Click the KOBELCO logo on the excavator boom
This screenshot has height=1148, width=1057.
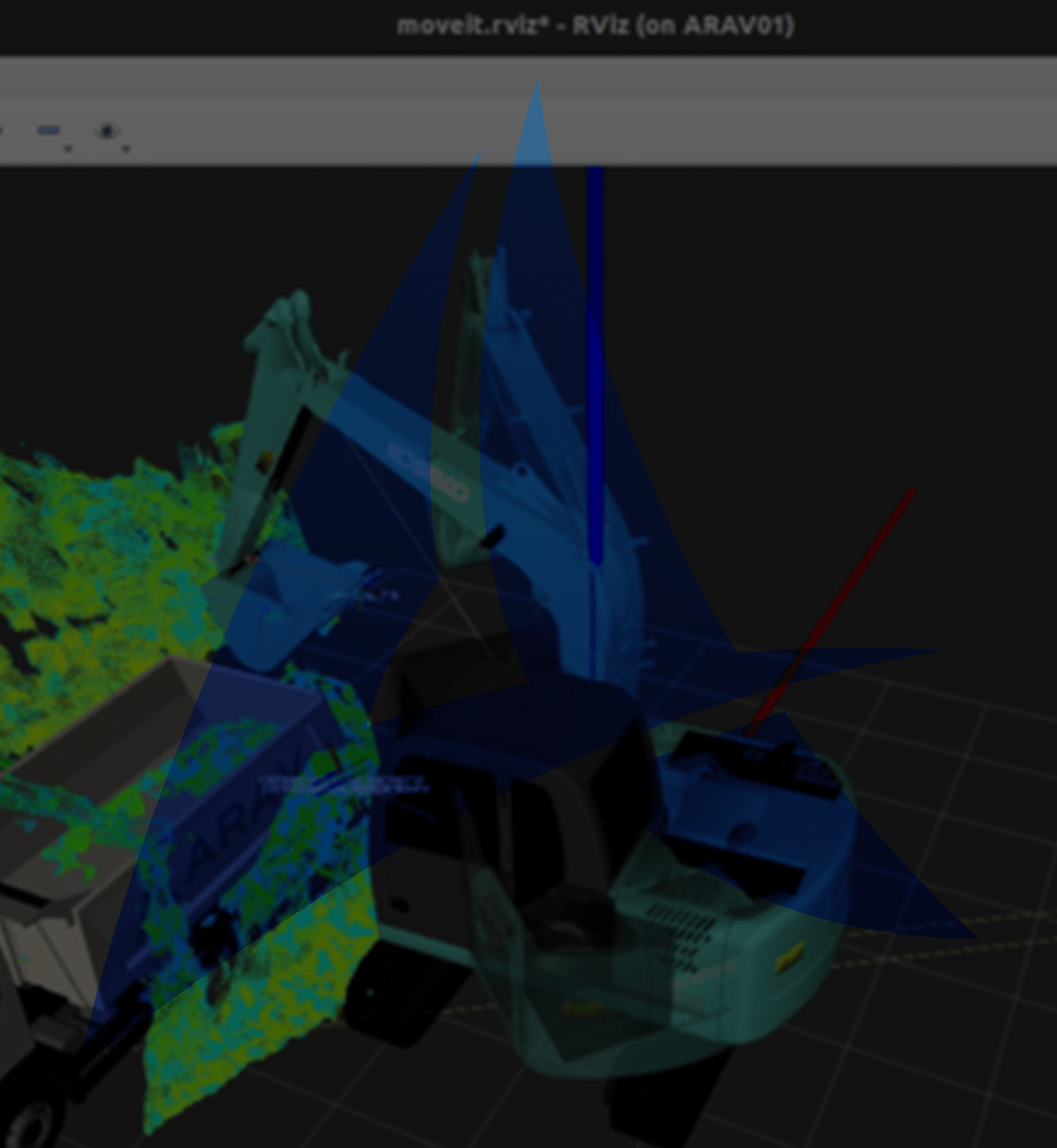click(x=428, y=472)
